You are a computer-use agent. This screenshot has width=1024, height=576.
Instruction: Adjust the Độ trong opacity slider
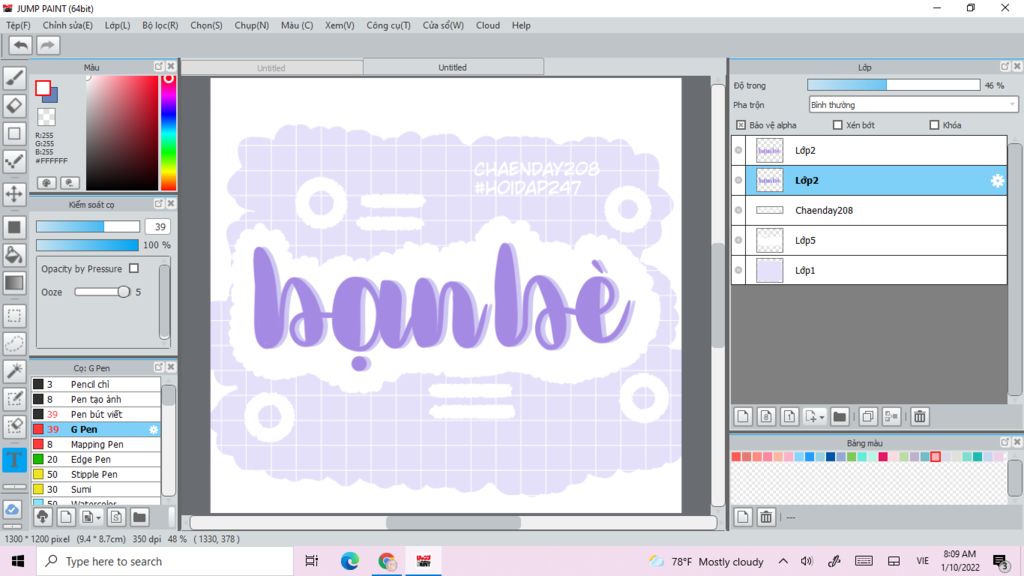pos(893,85)
